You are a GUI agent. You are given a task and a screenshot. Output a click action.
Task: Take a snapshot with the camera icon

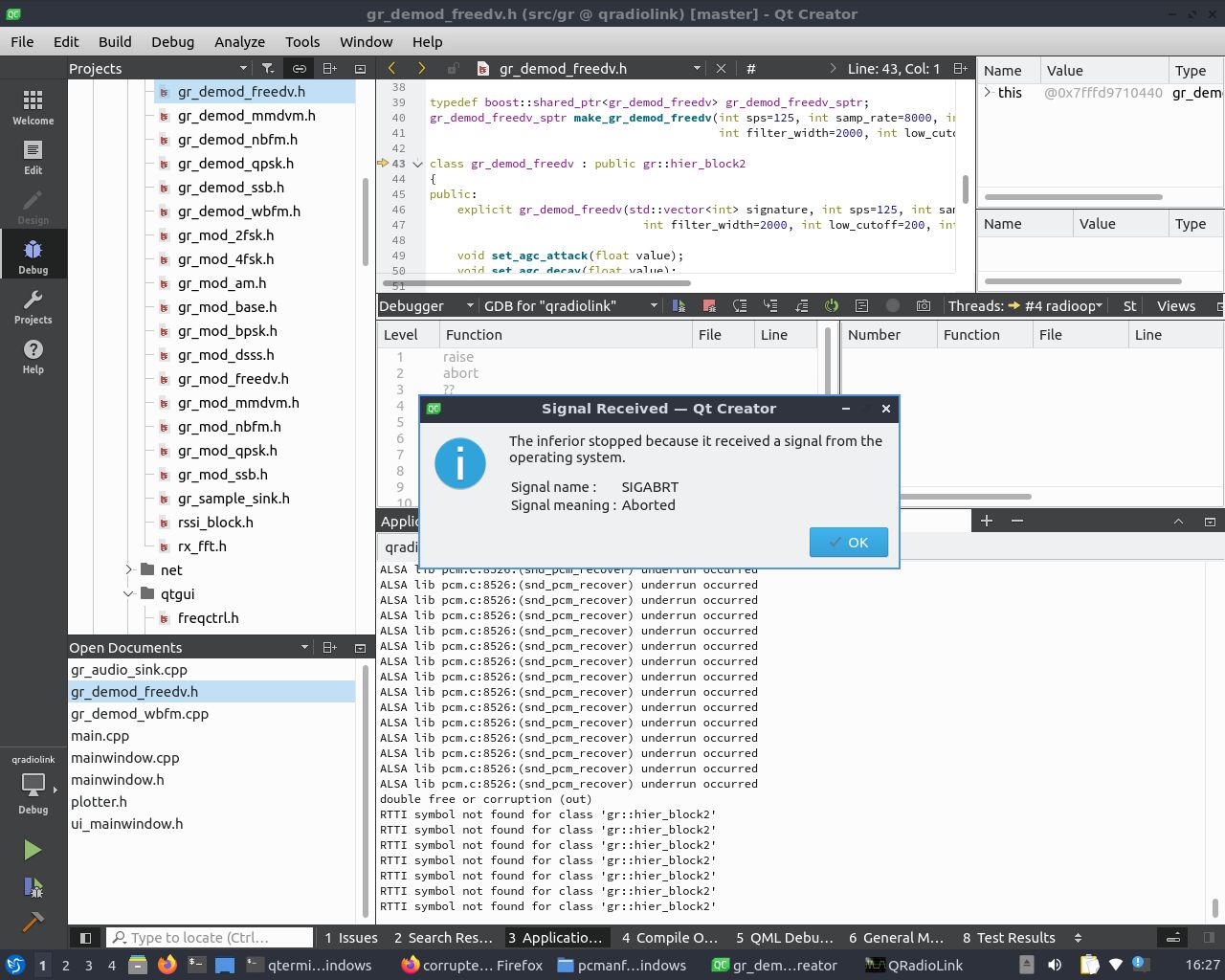coord(922,305)
